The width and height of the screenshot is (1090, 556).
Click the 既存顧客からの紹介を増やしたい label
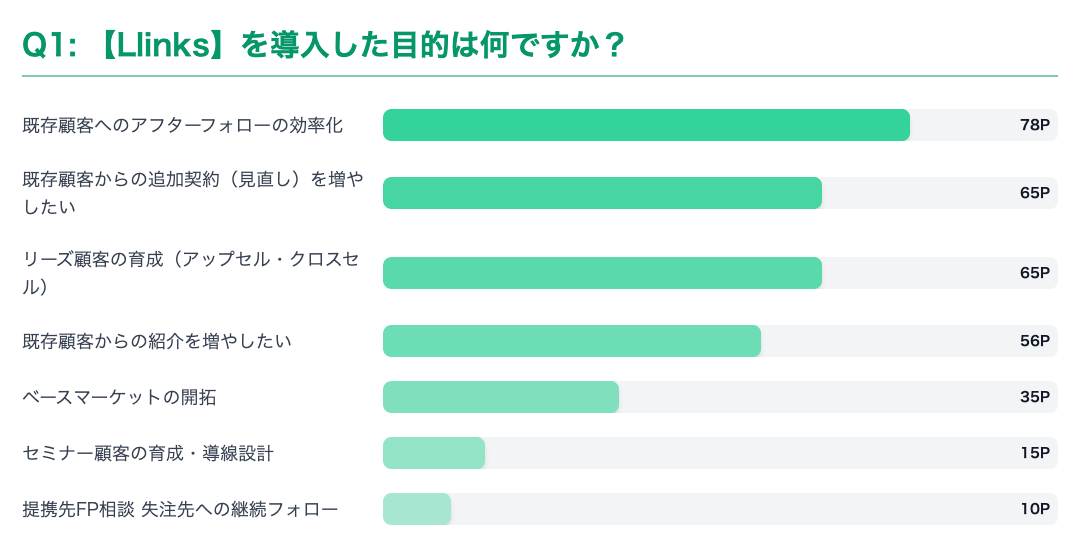pos(157,341)
